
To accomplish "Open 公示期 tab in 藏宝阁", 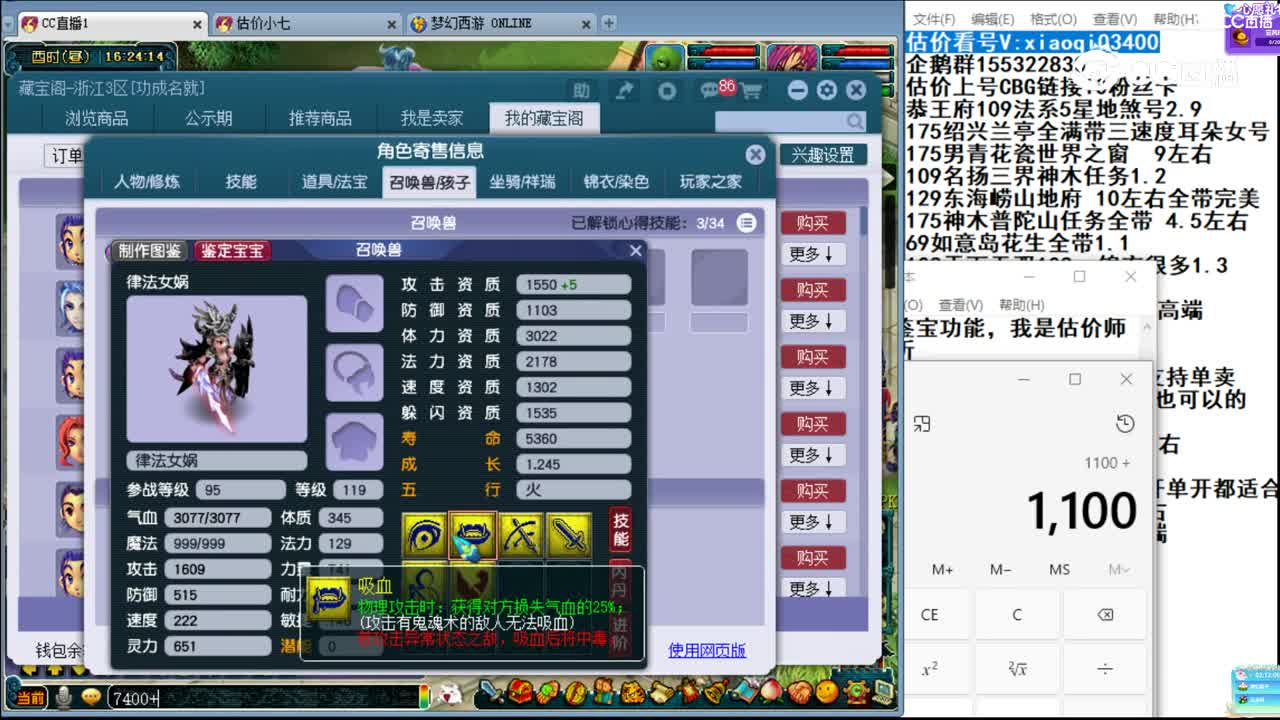I will pos(208,118).
